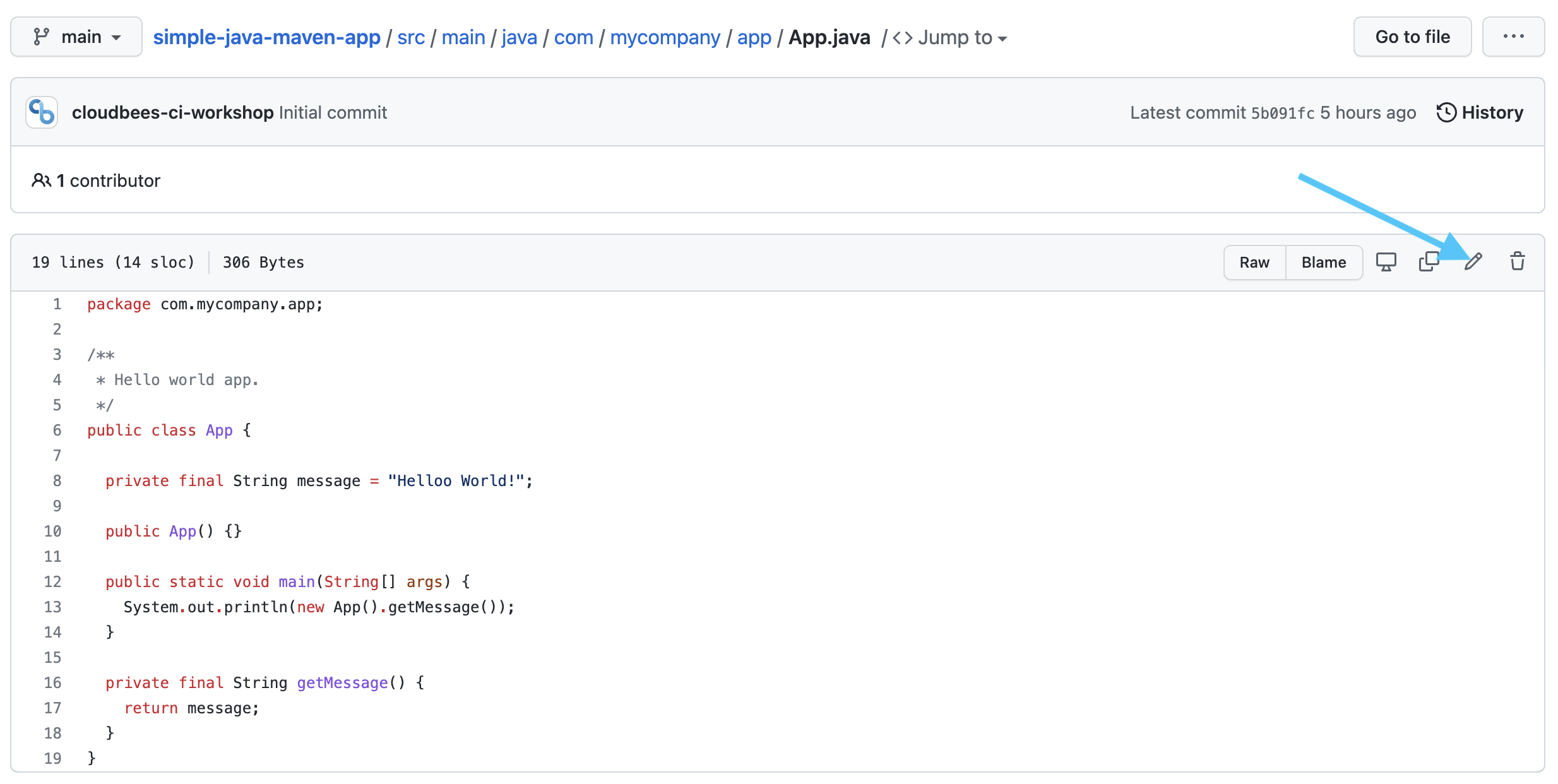Open the simple-java-maven-app repository link
This screenshot has width=1558, height=784.
click(x=266, y=37)
